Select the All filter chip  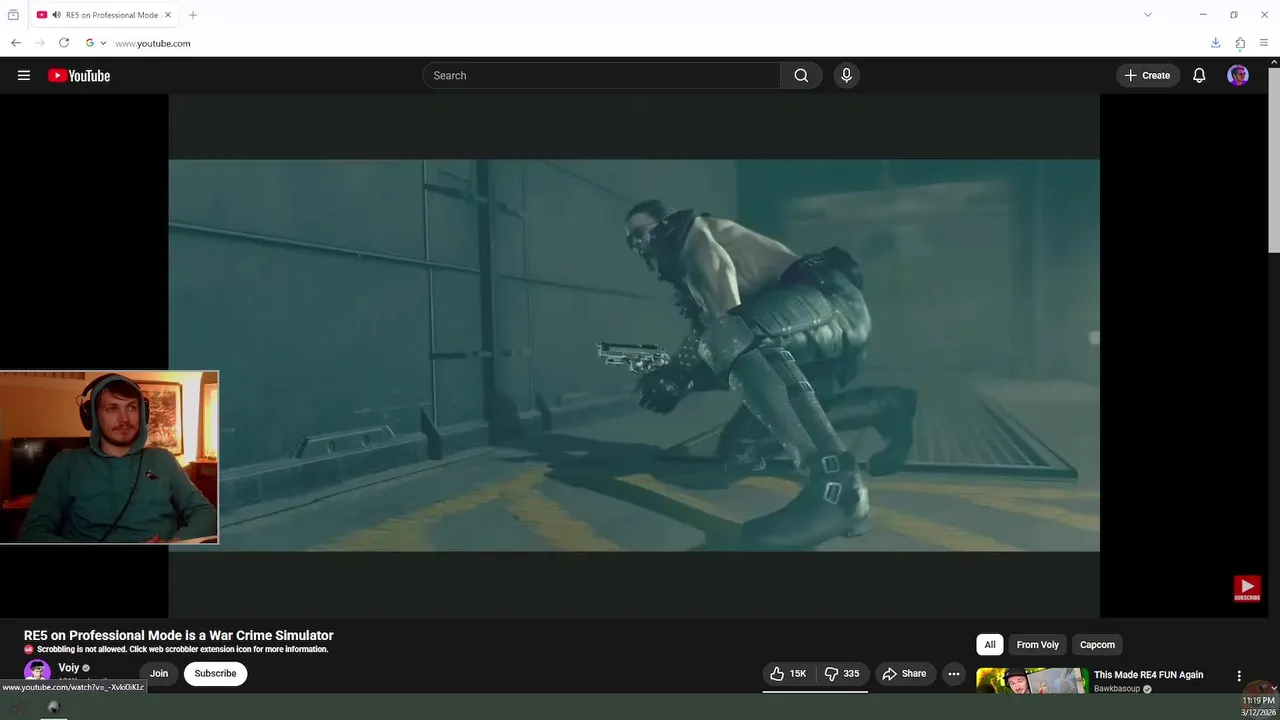[990, 645]
